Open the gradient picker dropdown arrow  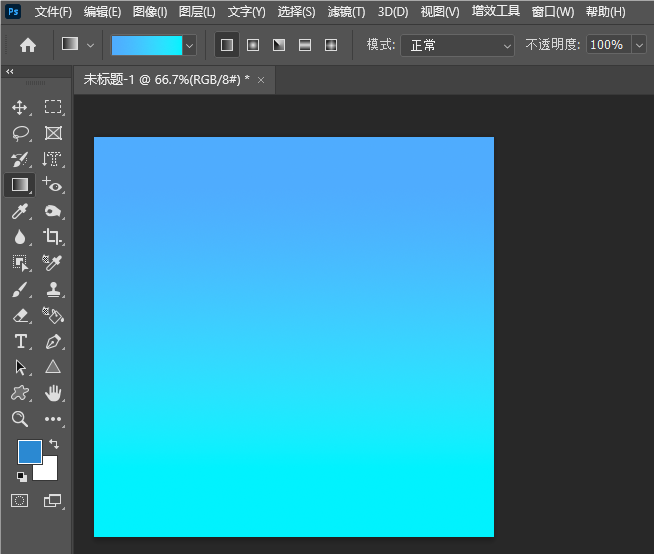tap(189, 45)
